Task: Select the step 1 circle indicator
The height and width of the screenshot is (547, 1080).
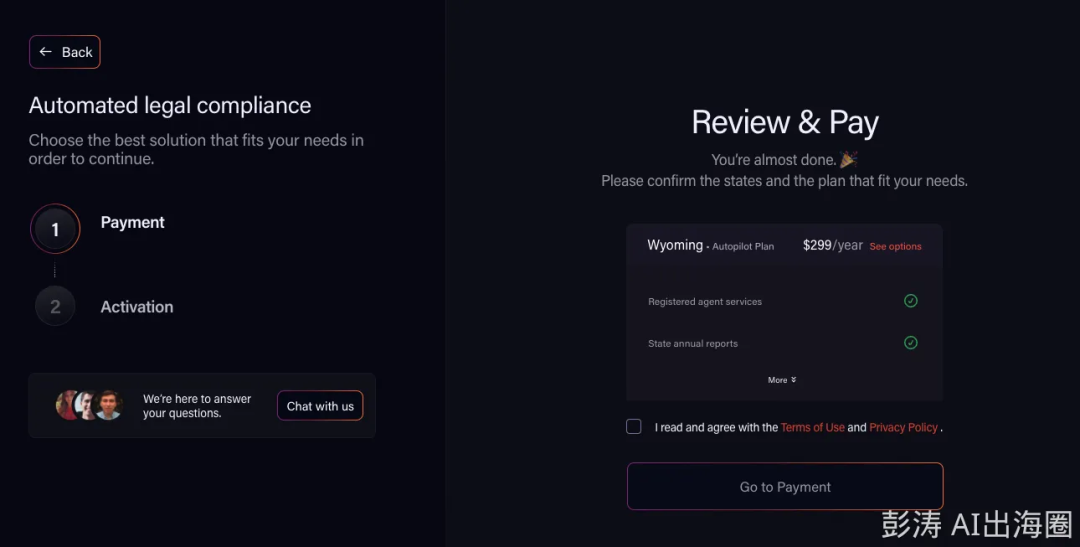Action: [55, 229]
